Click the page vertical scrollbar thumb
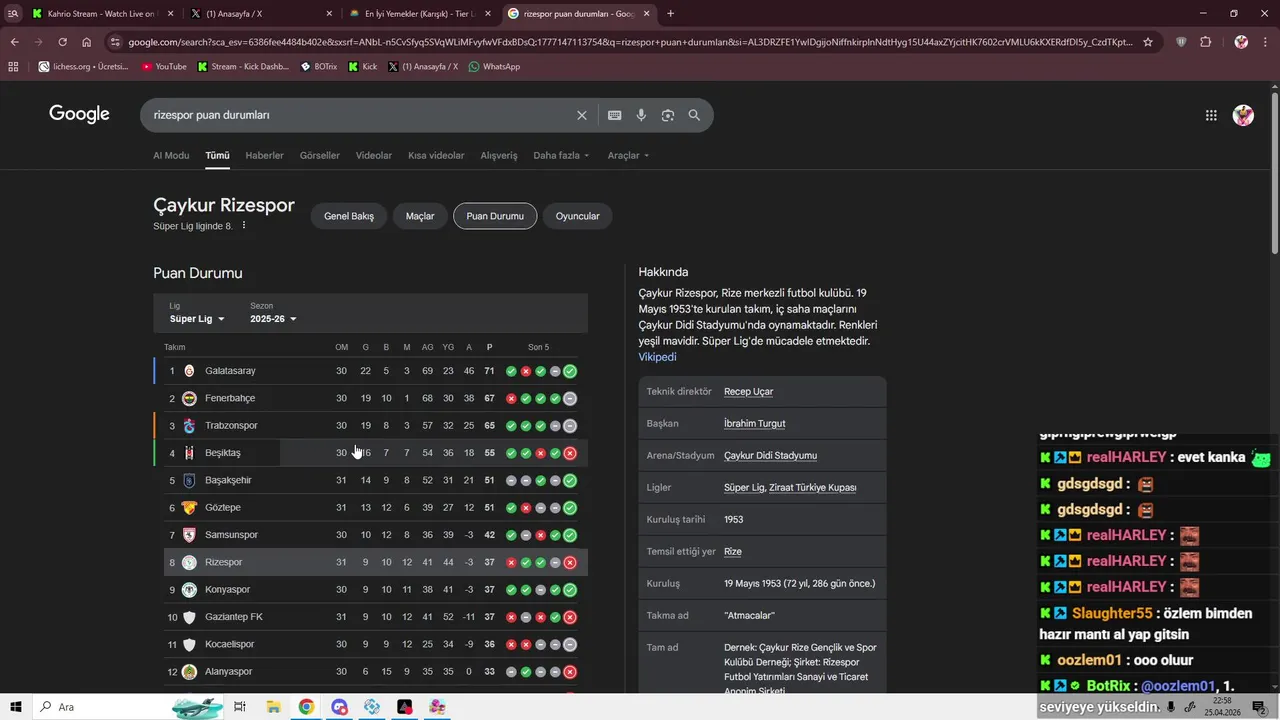 coord(1274,173)
